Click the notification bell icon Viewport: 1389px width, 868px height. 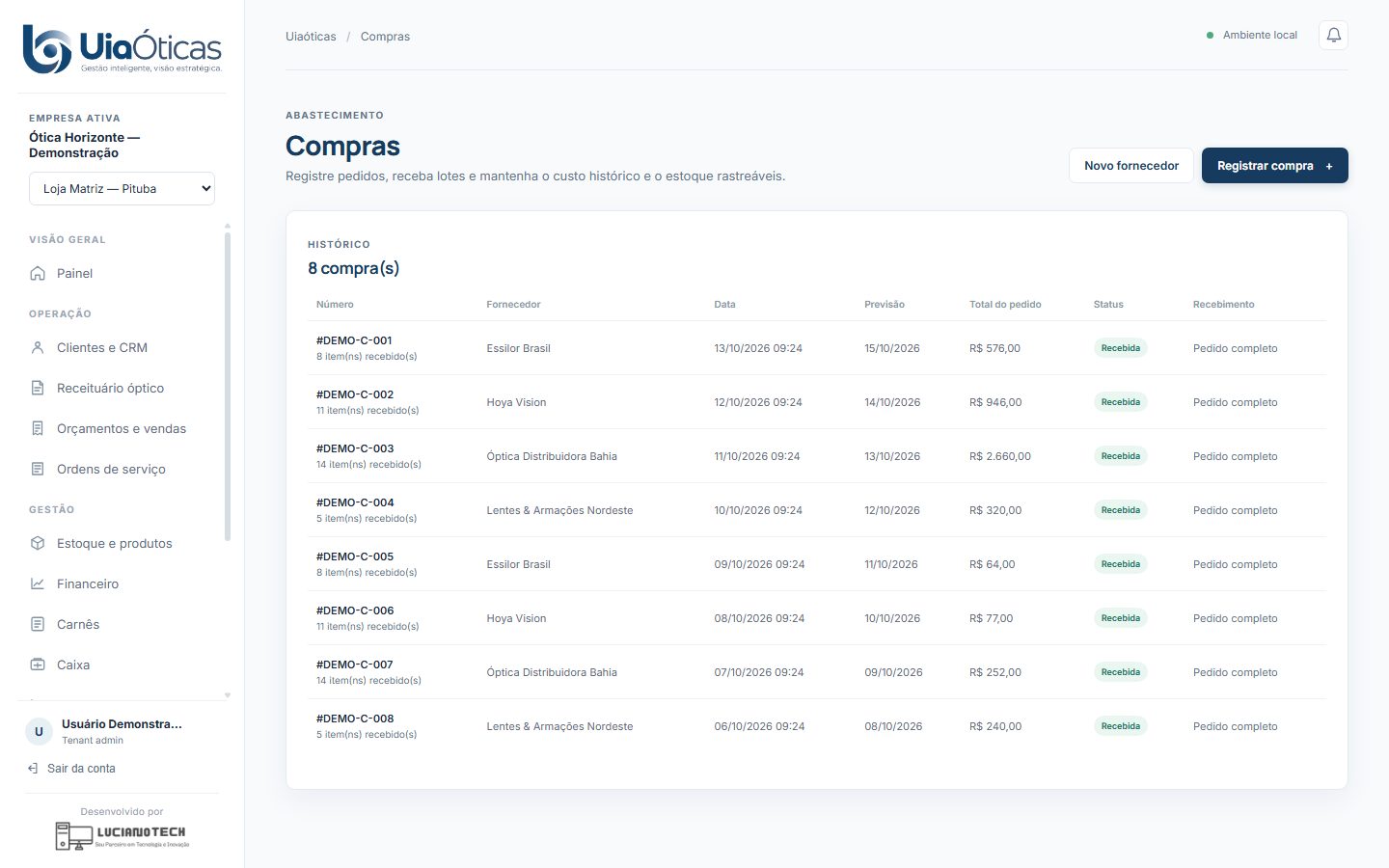[1333, 36]
